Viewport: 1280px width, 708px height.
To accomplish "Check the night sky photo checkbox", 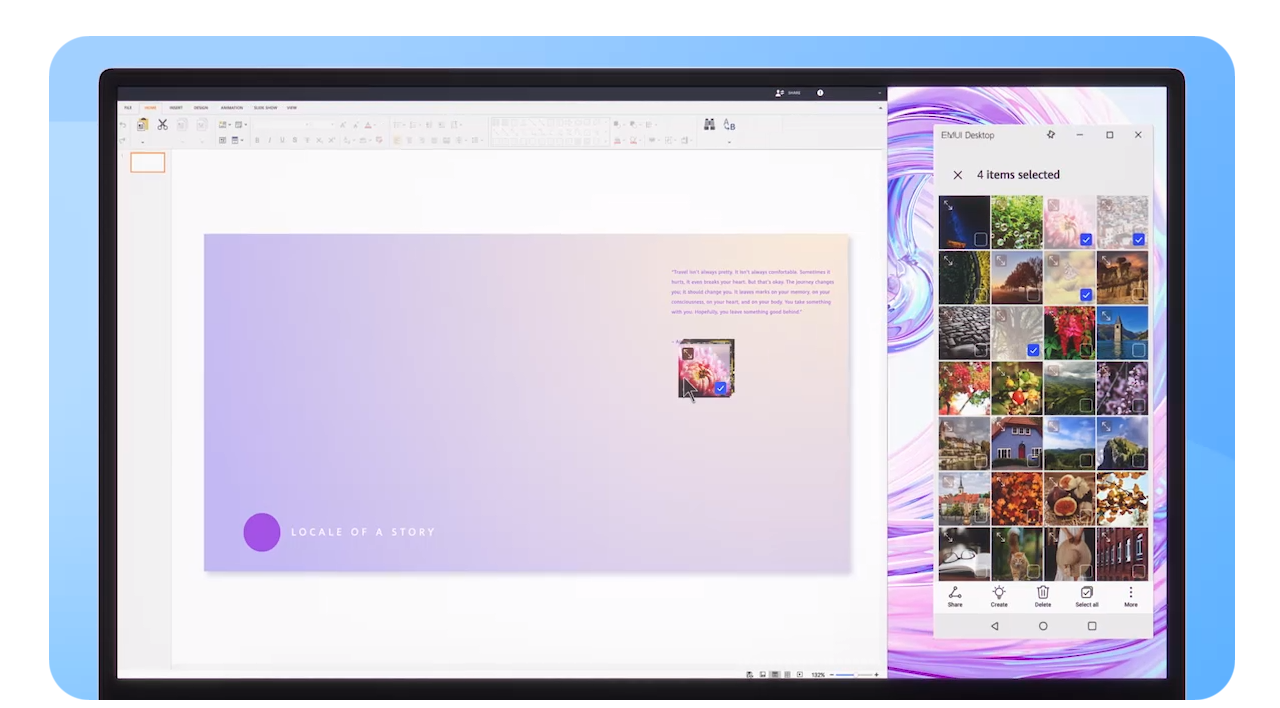I will coord(981,240).
